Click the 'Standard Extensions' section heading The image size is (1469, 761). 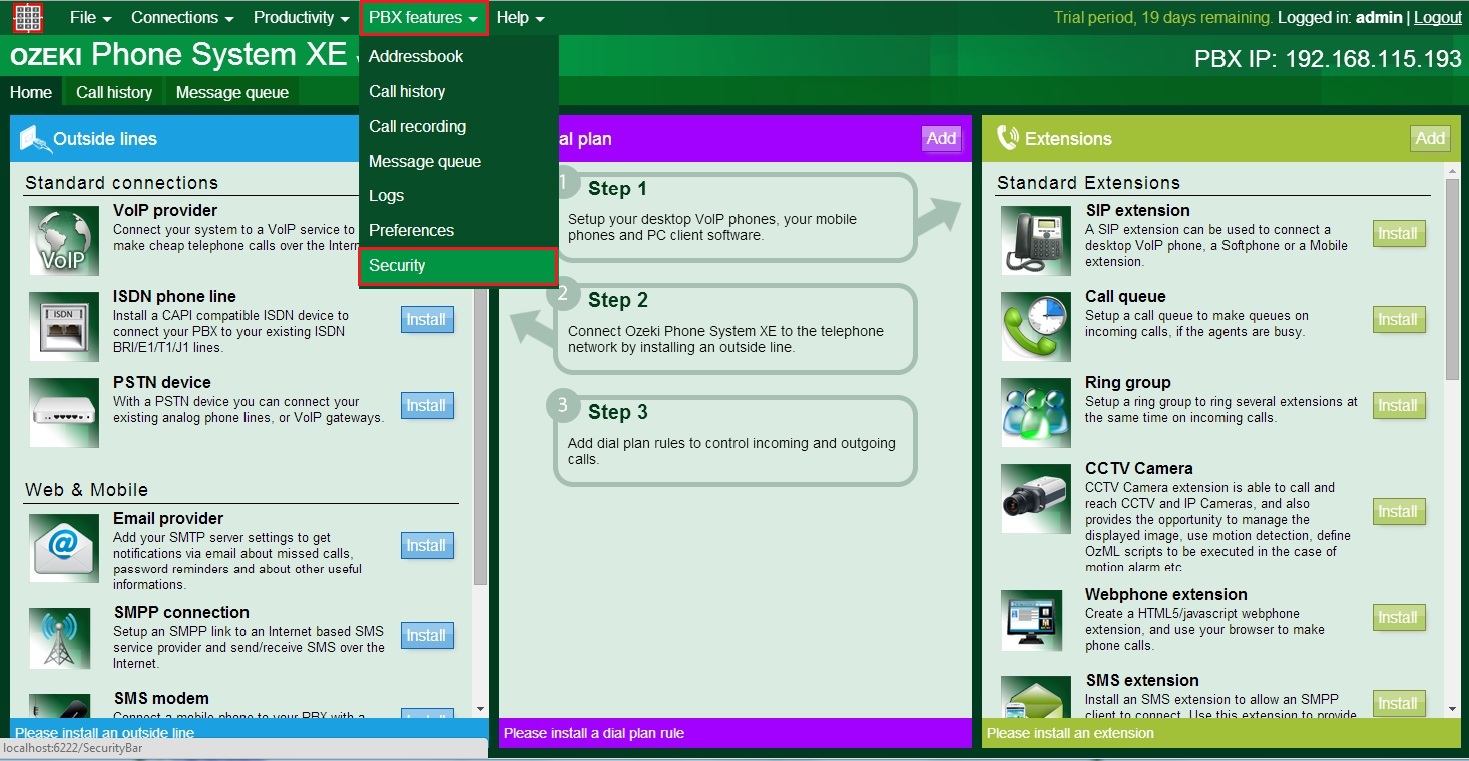(1088, 183)
